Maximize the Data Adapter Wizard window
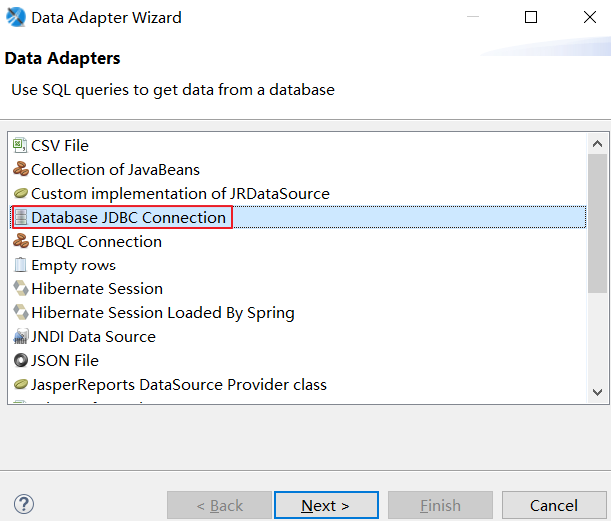 pos(531,17)
